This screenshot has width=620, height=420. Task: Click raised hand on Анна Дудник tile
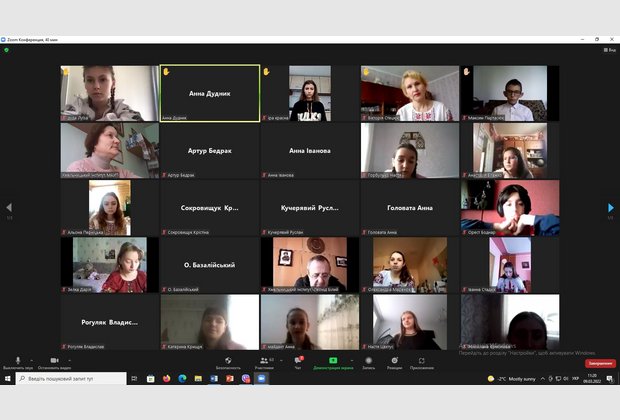point(166,72)
